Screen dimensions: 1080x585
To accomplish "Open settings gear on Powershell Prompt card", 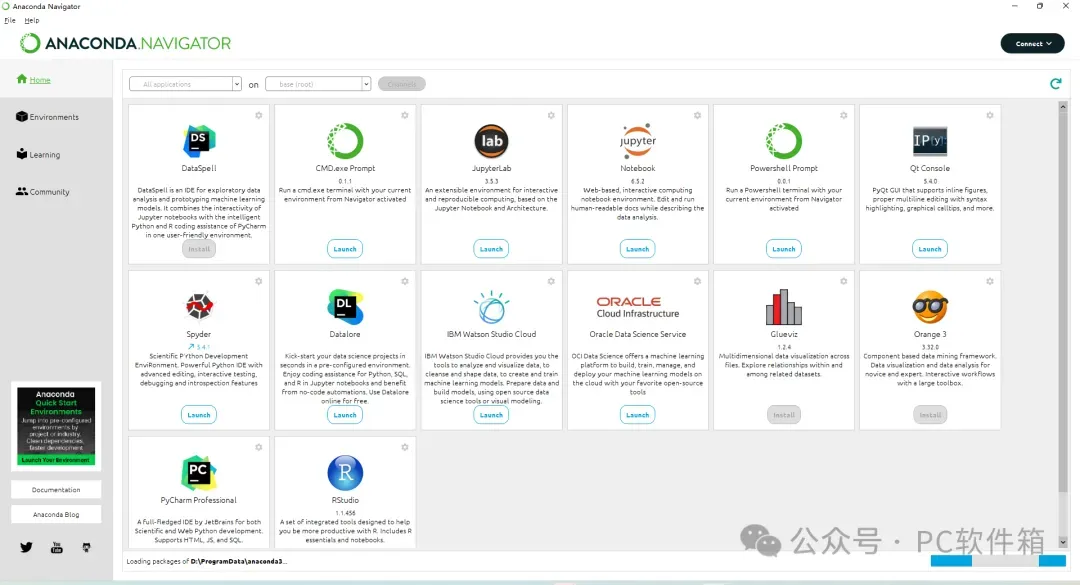I will coord(844,115).
